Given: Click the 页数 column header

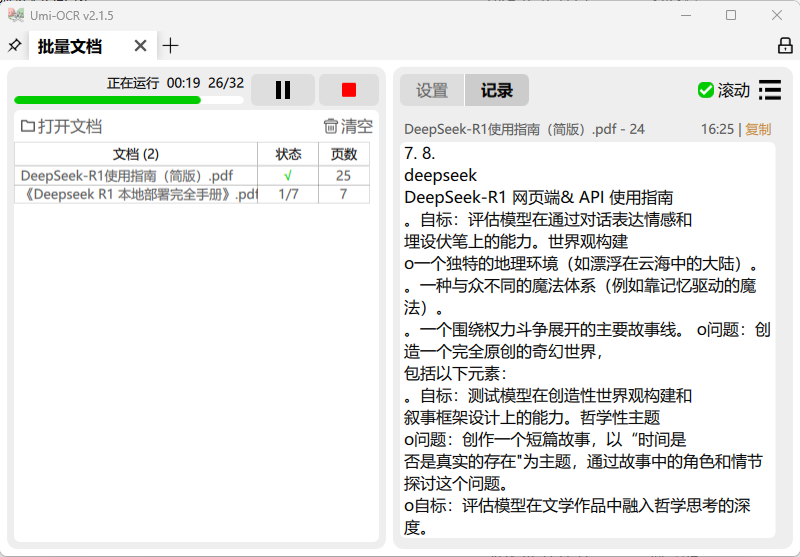Looking at the screenshot, I should coord(344,154).
